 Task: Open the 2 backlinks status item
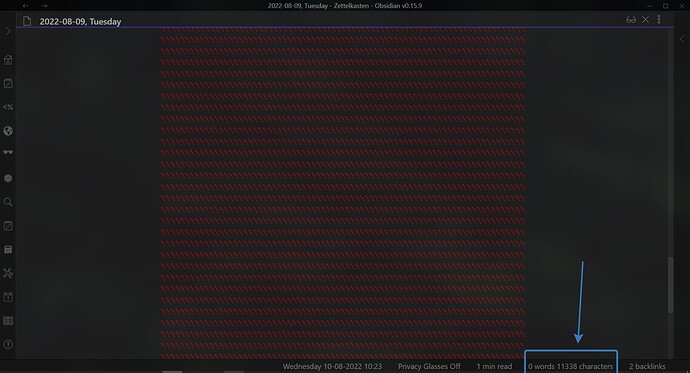647,366
